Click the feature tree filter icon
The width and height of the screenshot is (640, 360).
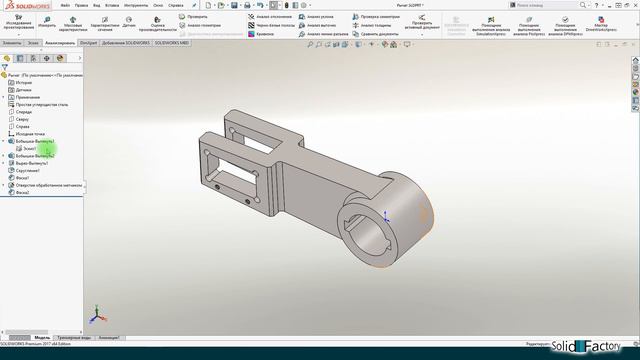click(4, 67)
